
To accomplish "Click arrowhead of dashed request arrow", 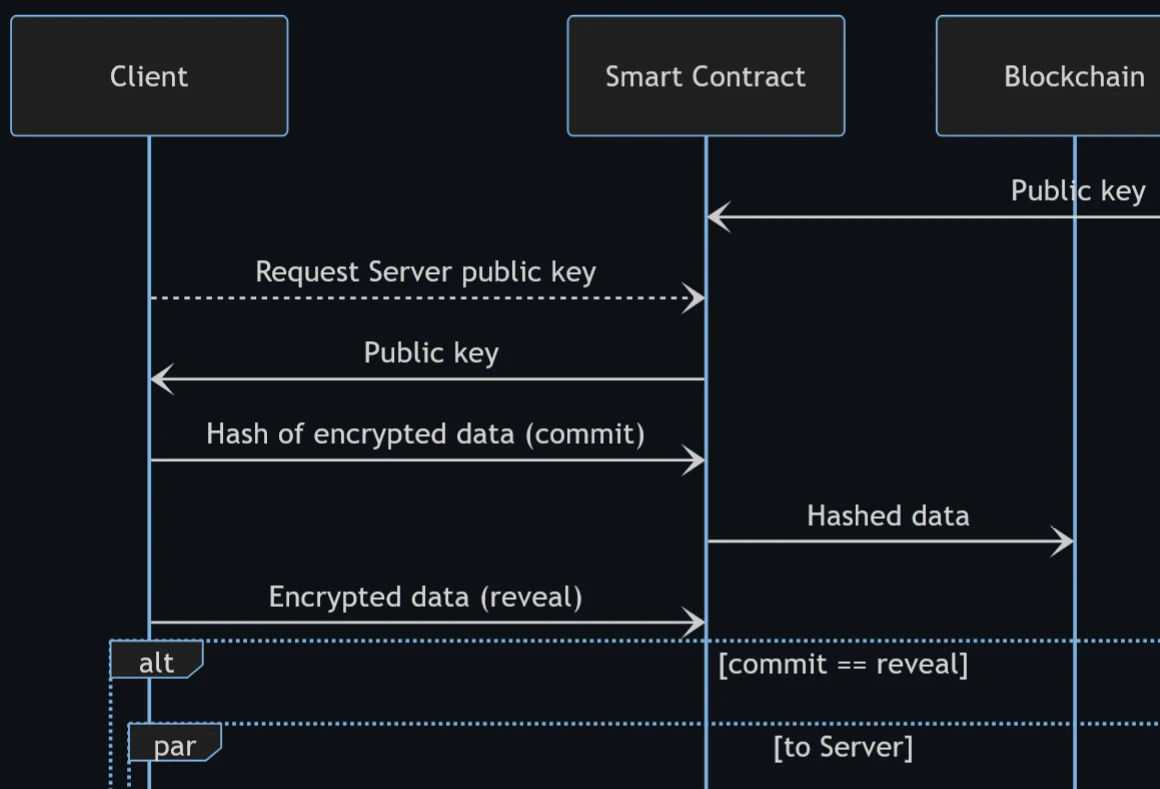I will click(x=694, y=298).
